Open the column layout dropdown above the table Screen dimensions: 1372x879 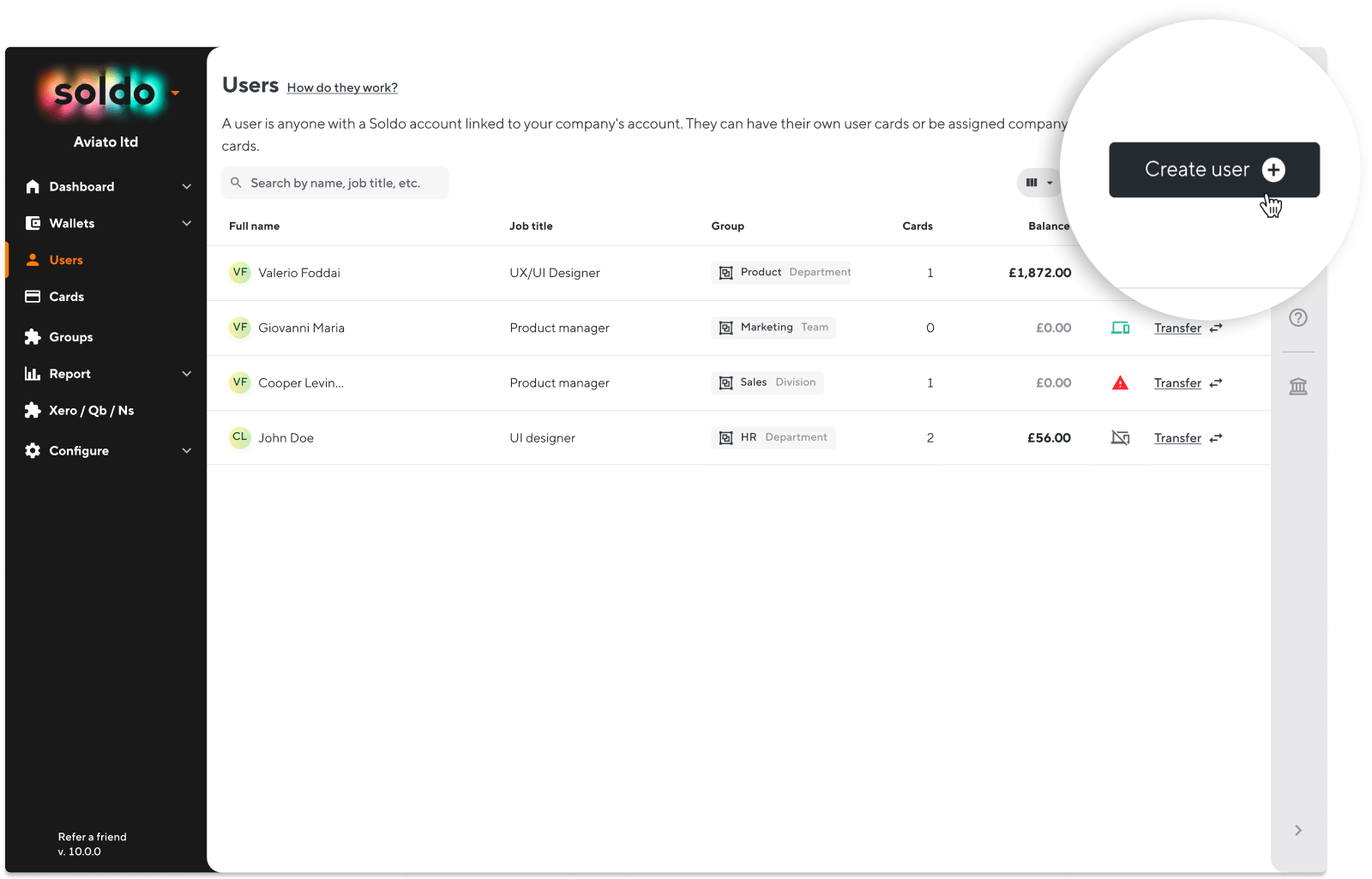tap(1038, 183)
